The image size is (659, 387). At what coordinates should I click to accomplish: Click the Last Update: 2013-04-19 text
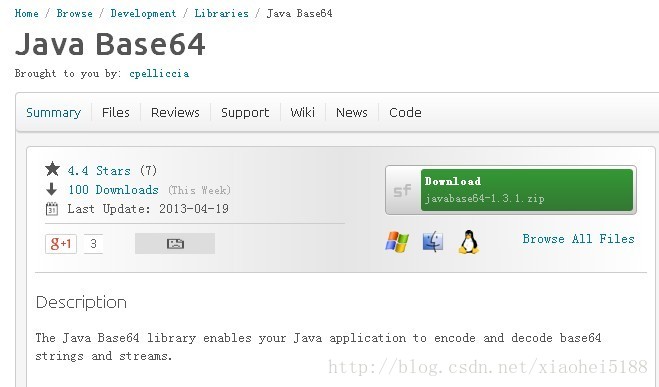(148, 209)
